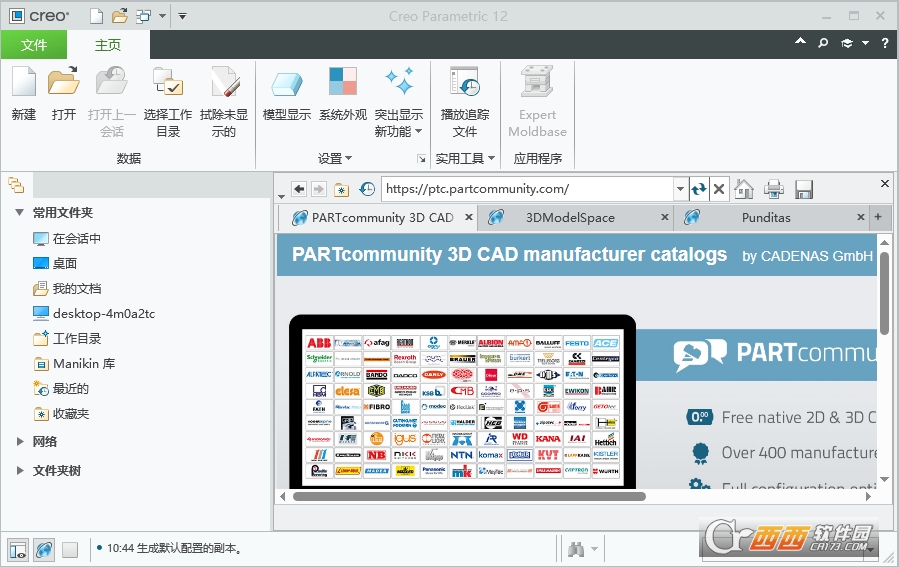Viewport: 899px width, 567px height.
Task: Open 最近的 recent items
Action: click(x=61, y=389)
